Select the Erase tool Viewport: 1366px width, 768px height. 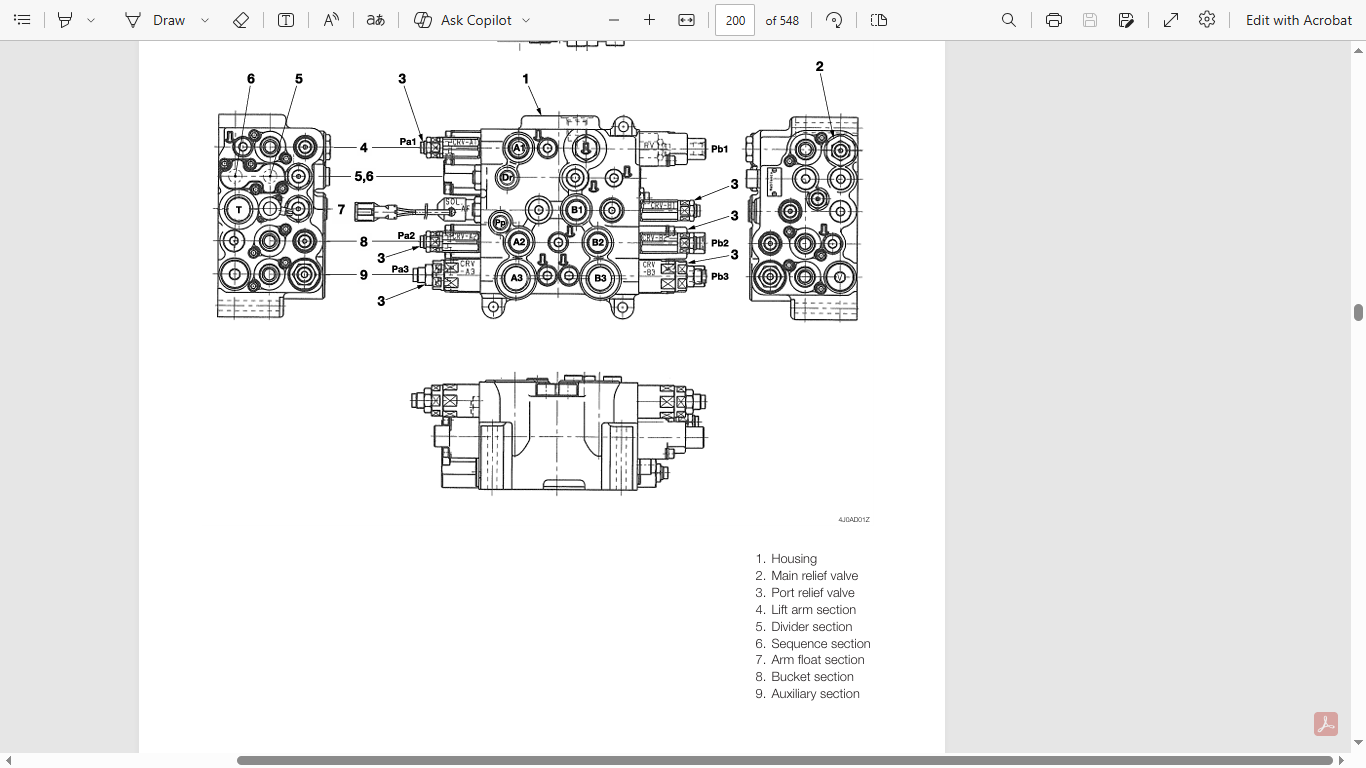pos(240,20)
